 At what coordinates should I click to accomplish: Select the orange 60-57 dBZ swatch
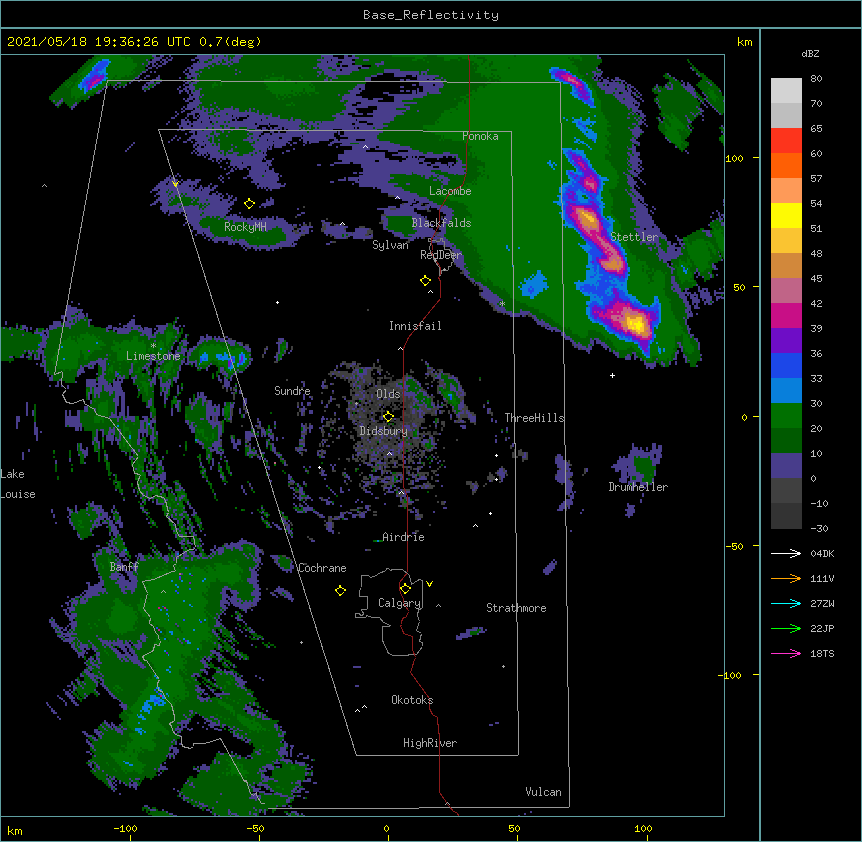786,165
